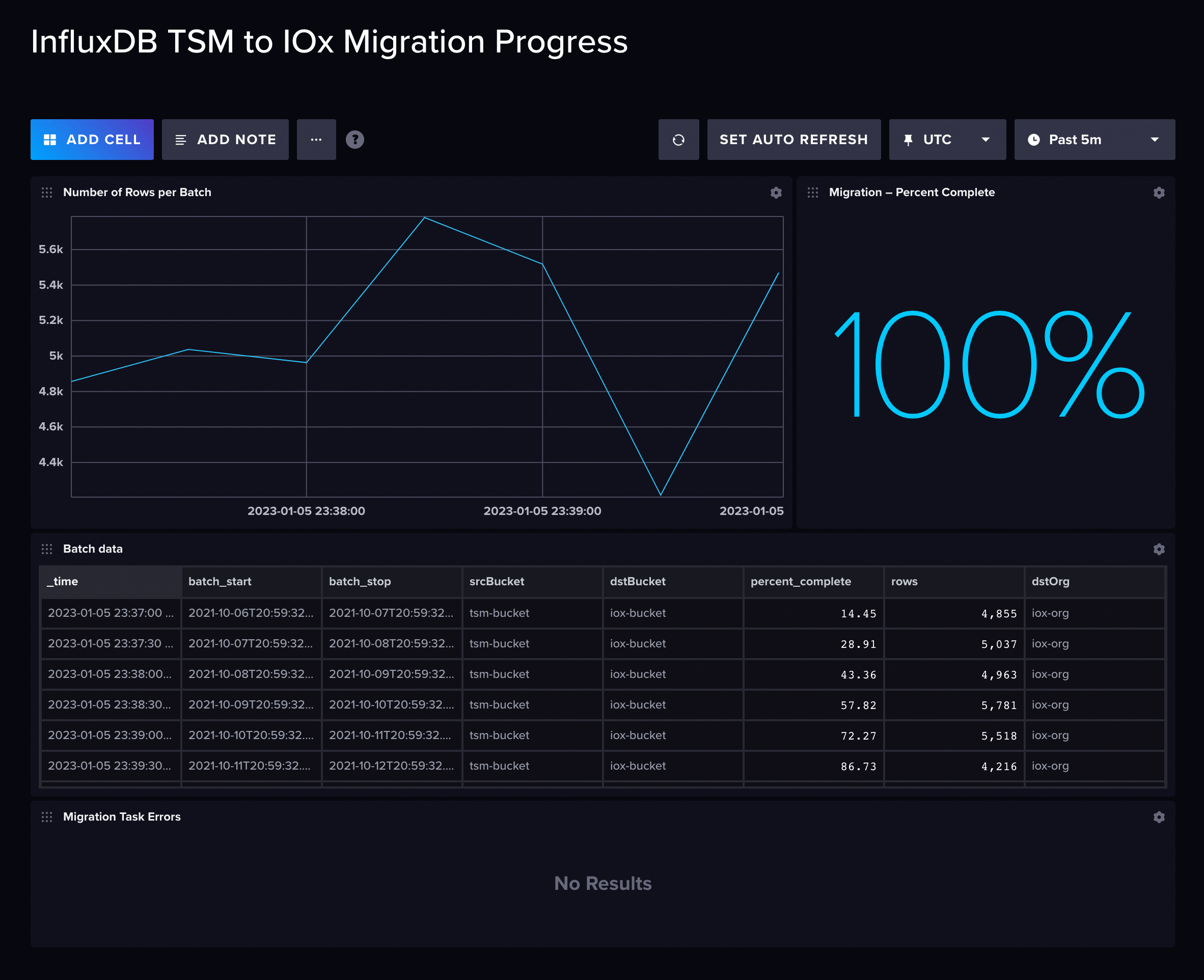
Task: Click Add Cell button
Action: tap(92, 140)
